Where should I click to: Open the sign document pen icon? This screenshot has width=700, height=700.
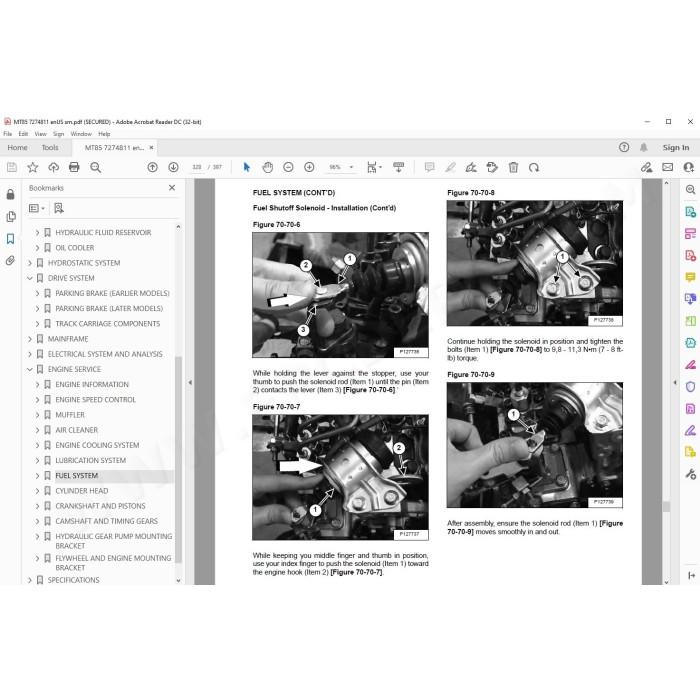tap(471, 167)
